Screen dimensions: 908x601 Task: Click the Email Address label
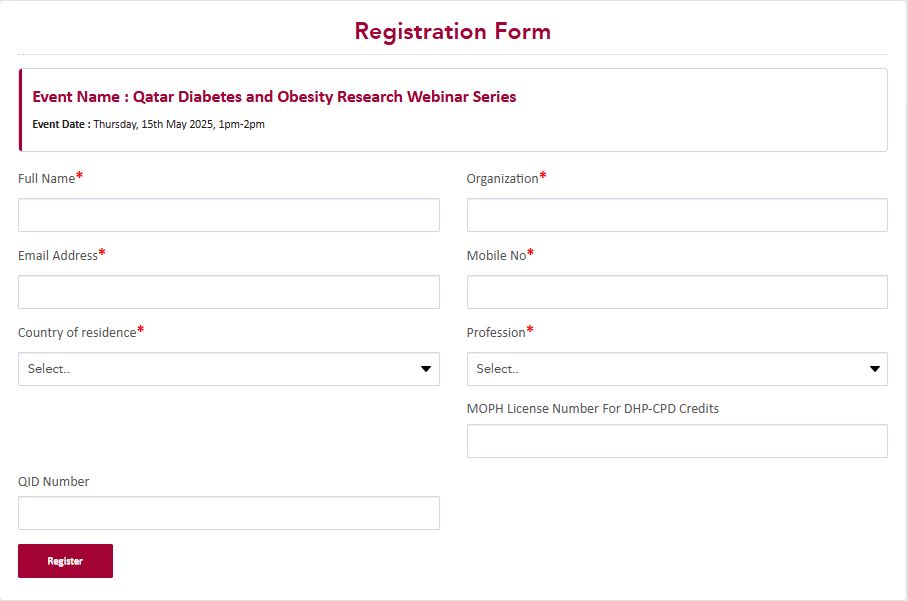click(x=58, y=256)
